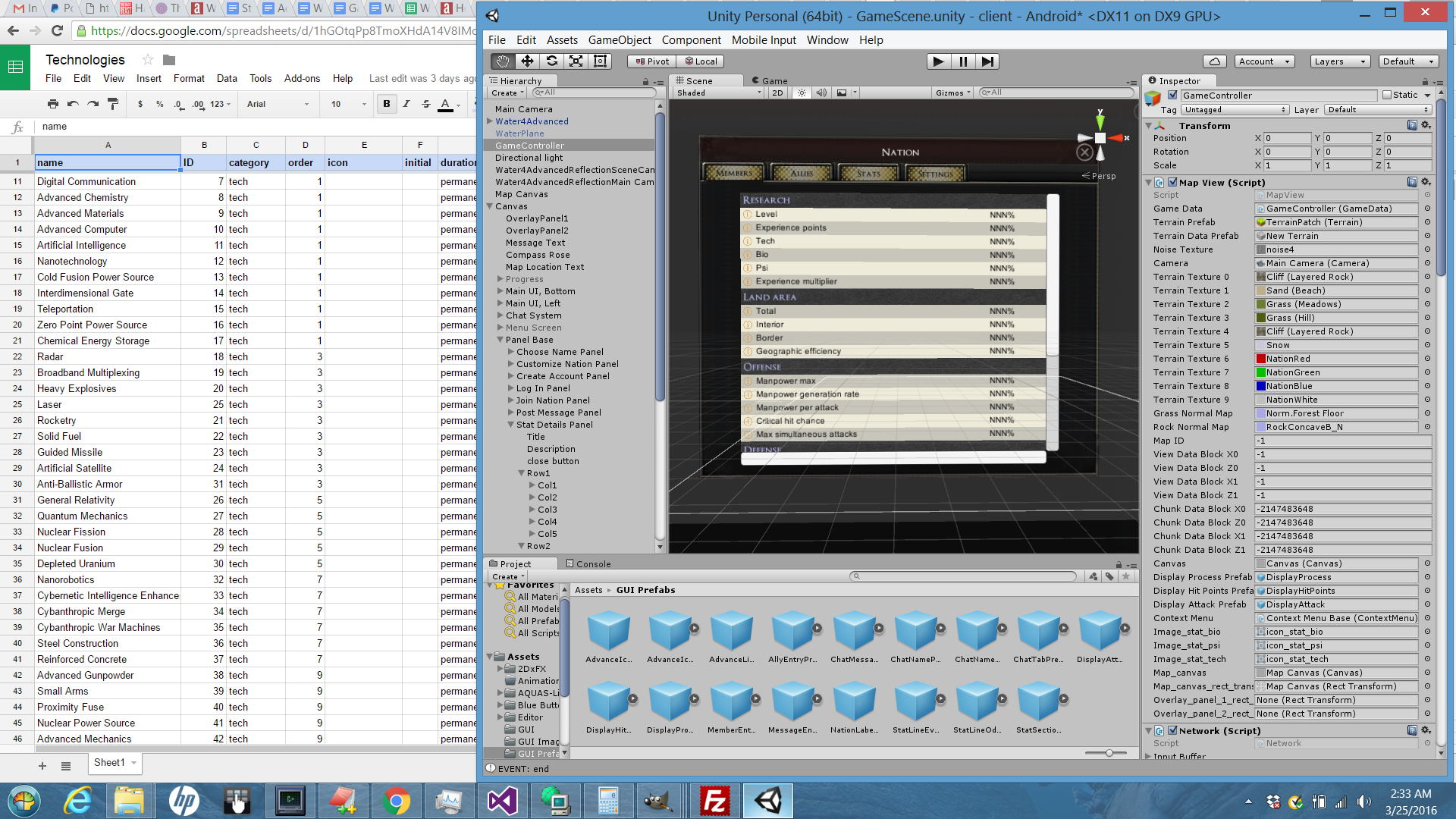Expand Chat System in Hierarchy
This screenshot has width=1456, height=819.
coord(500,315)
